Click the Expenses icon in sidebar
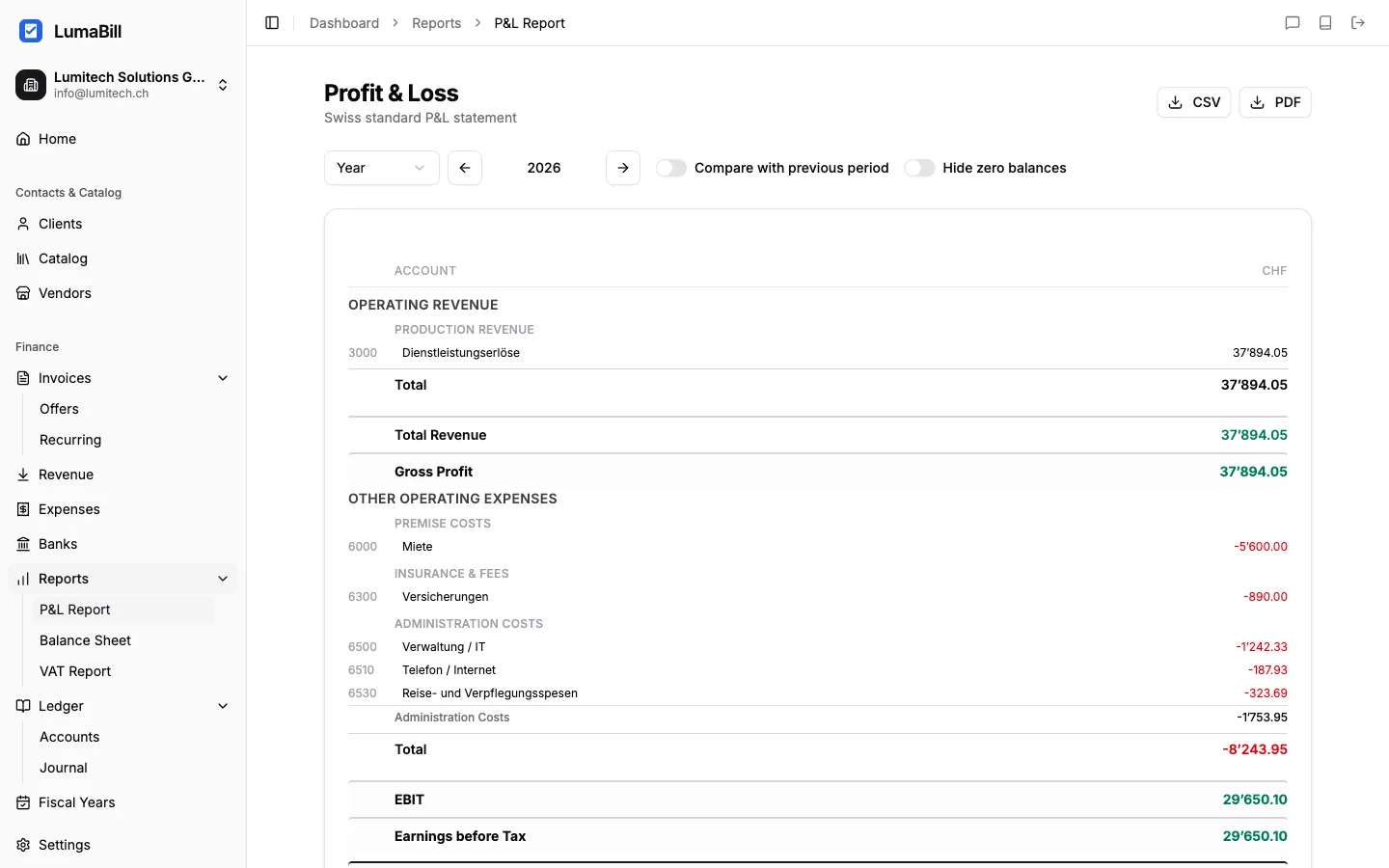 click(22, 509)
